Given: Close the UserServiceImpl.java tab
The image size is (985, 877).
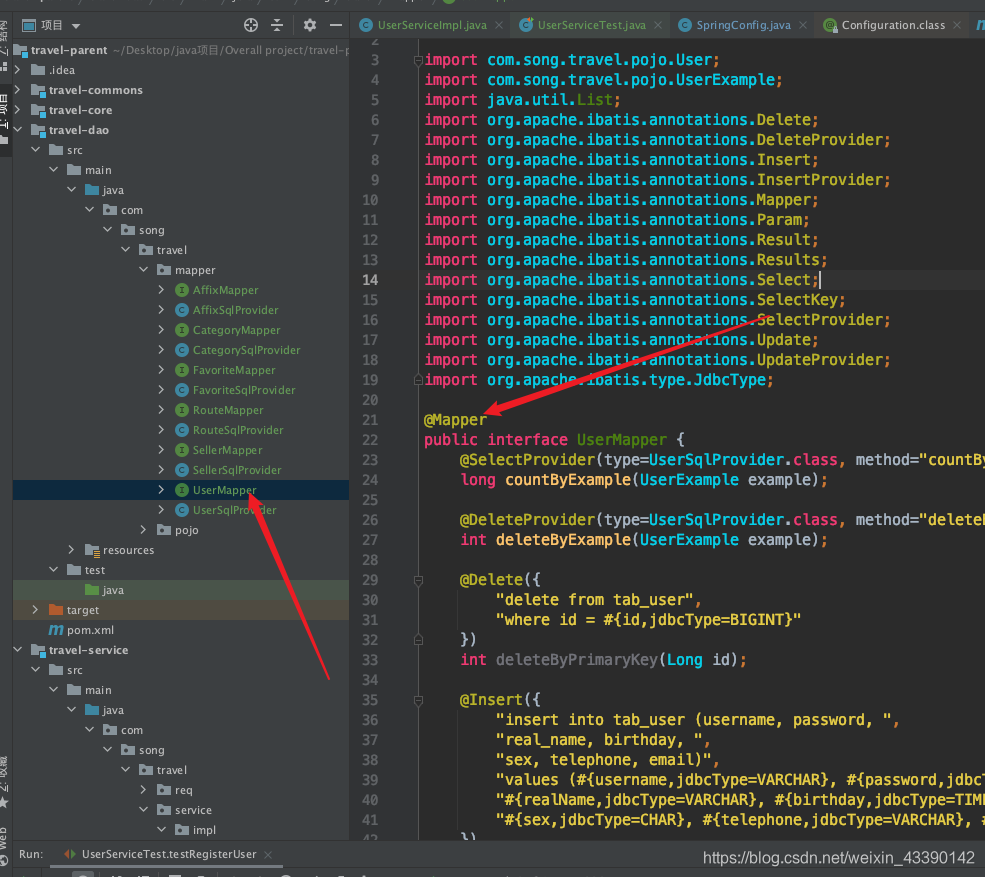Looking at the screenshot, I should coord(499,25).
